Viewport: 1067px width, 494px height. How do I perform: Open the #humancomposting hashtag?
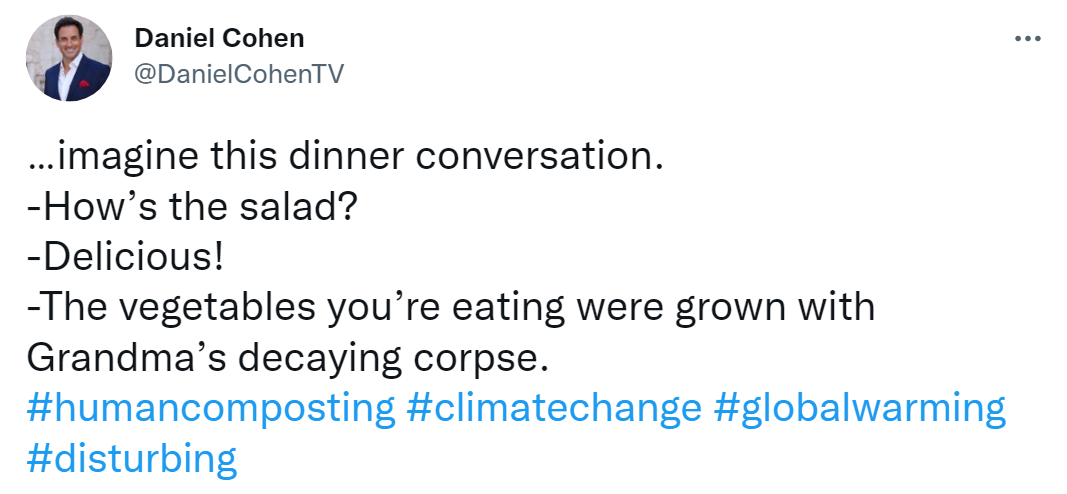[x=211, y=408]
